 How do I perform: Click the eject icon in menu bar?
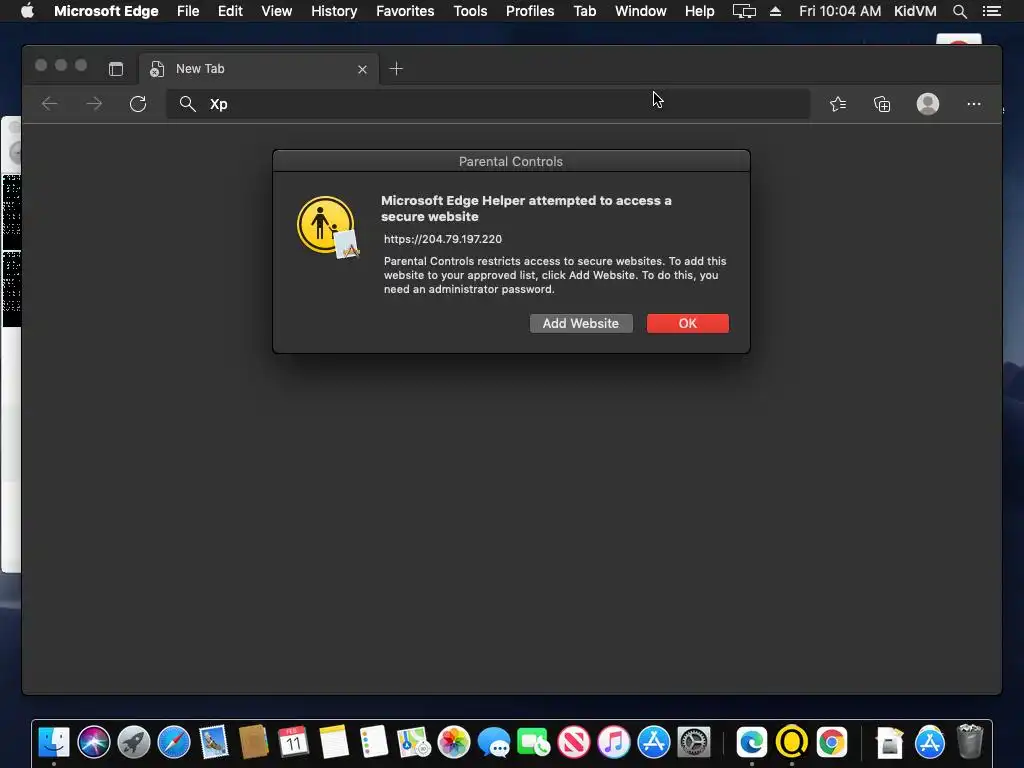[x=775, y=11]
